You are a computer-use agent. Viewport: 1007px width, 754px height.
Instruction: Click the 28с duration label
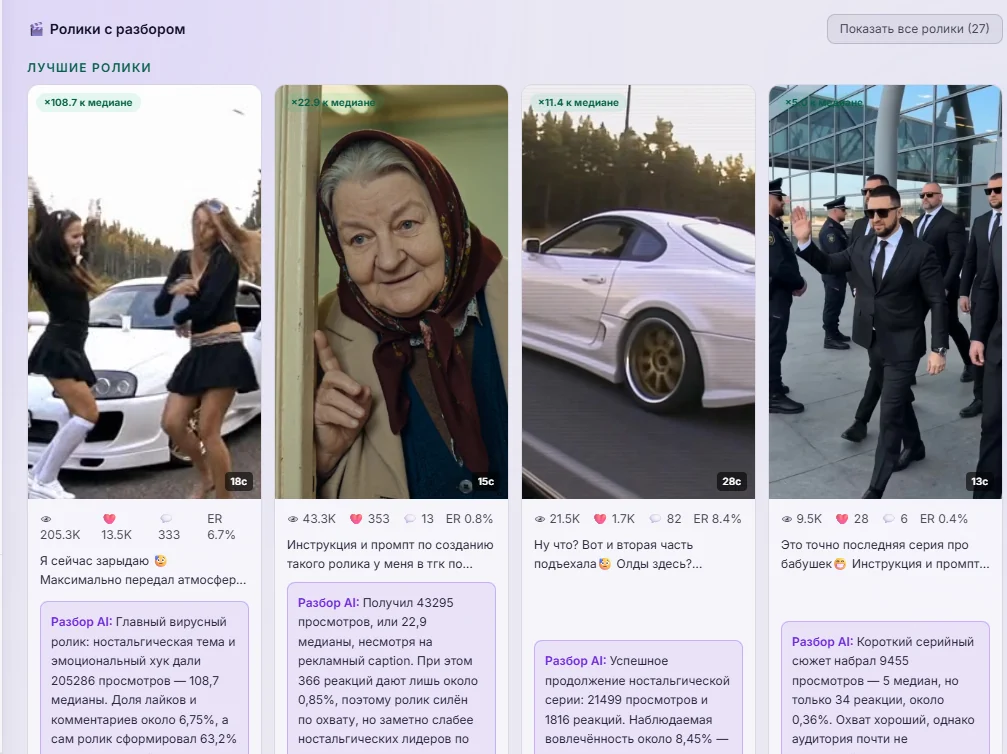tap(731, 481)
